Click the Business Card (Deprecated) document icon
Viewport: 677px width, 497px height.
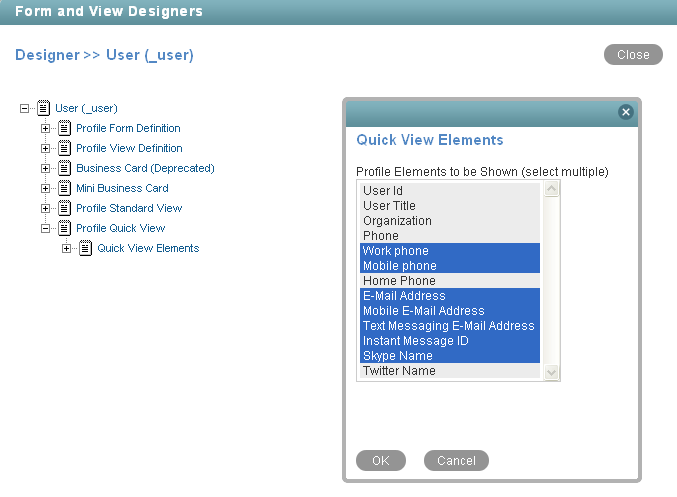click(65, 168)
